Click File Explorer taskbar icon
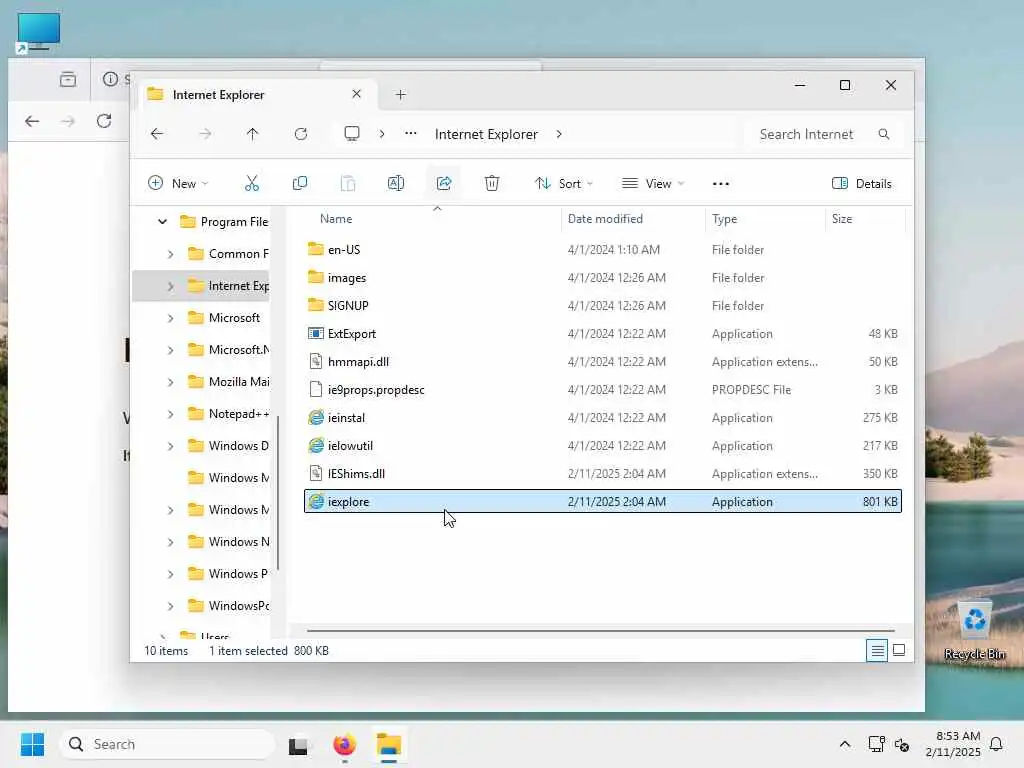 [389, 744]
